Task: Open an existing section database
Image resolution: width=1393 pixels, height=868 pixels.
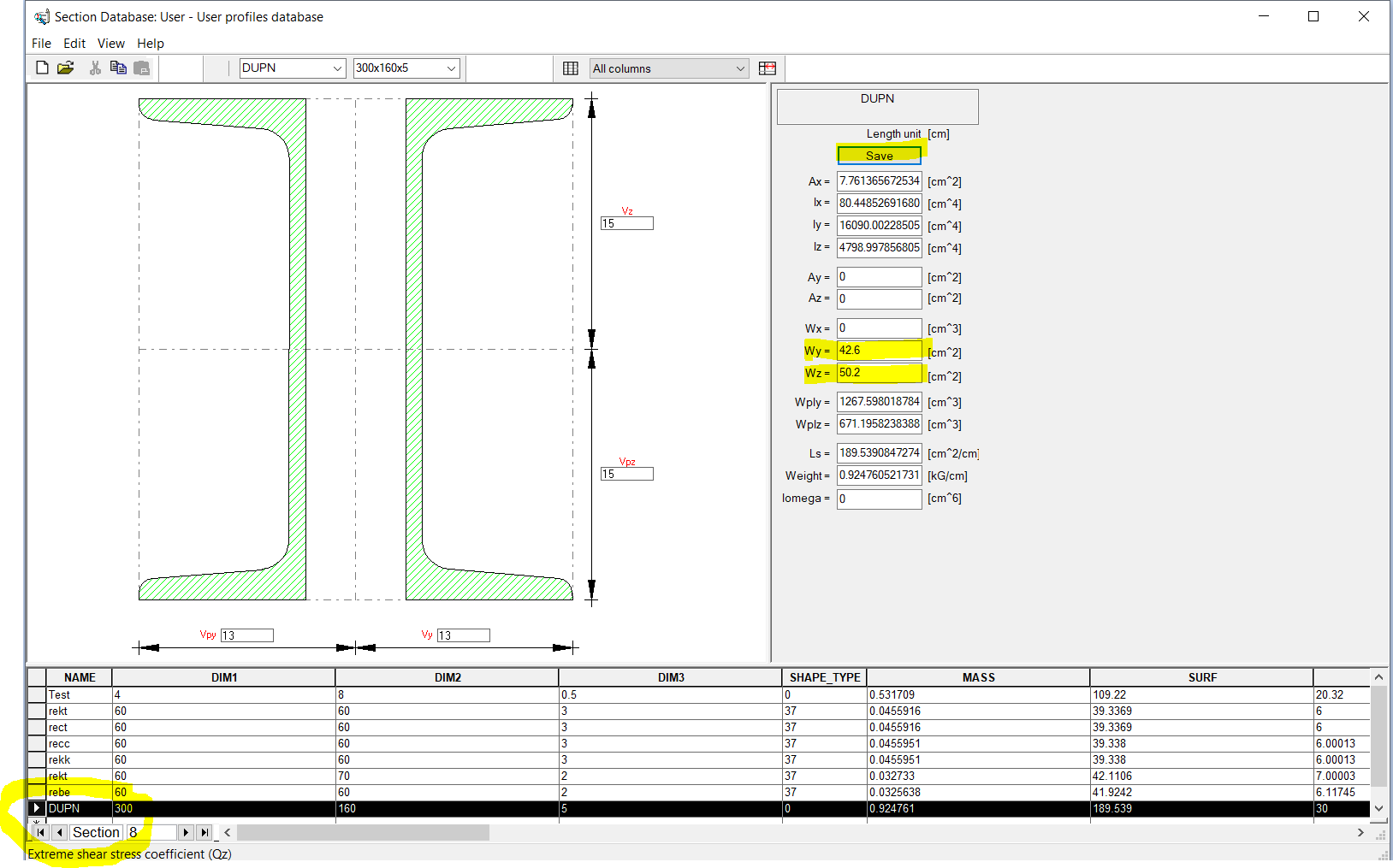Action: [66, 68]
